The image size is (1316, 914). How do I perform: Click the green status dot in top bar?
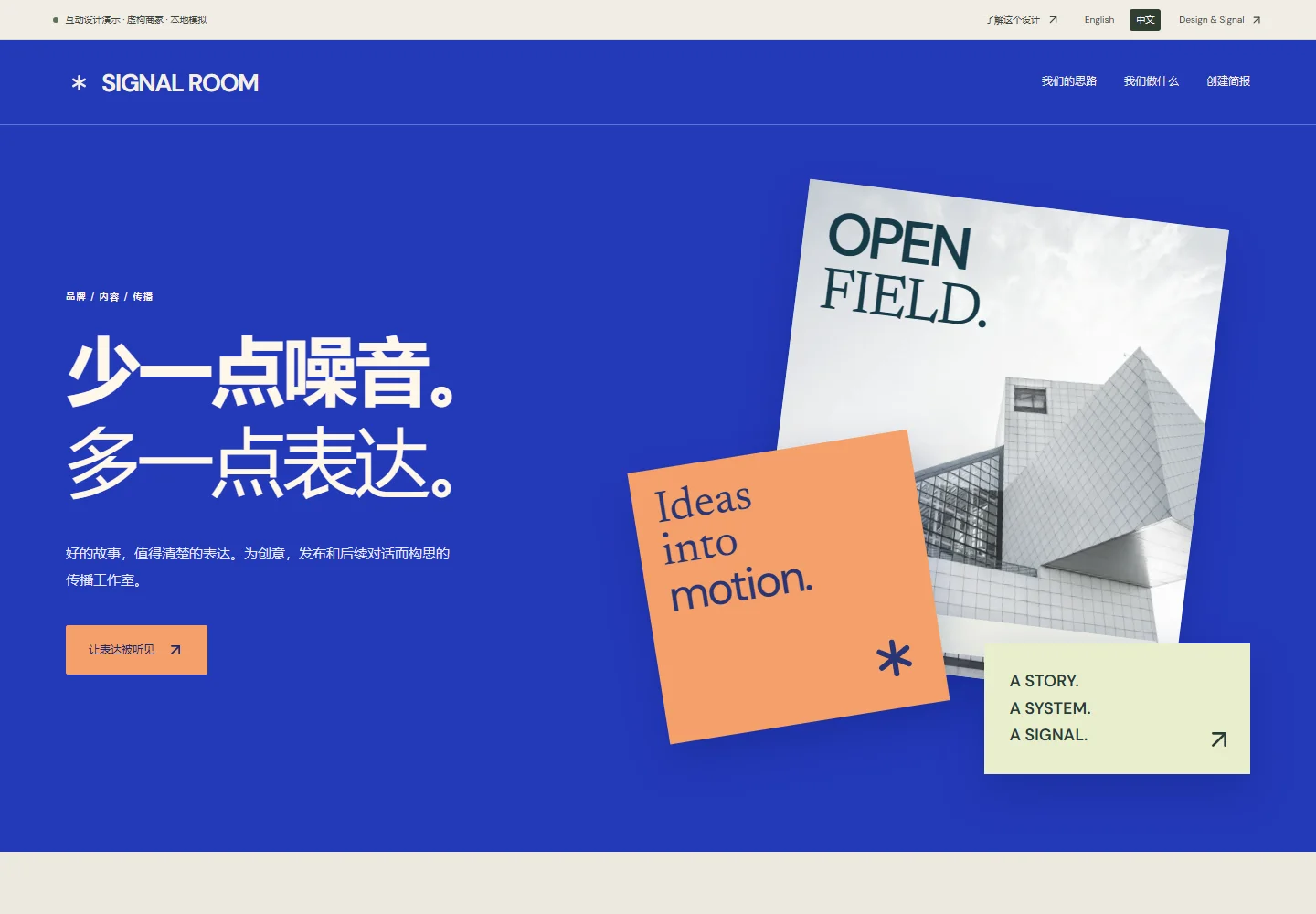pyautogui.click(x=56, y=20)
